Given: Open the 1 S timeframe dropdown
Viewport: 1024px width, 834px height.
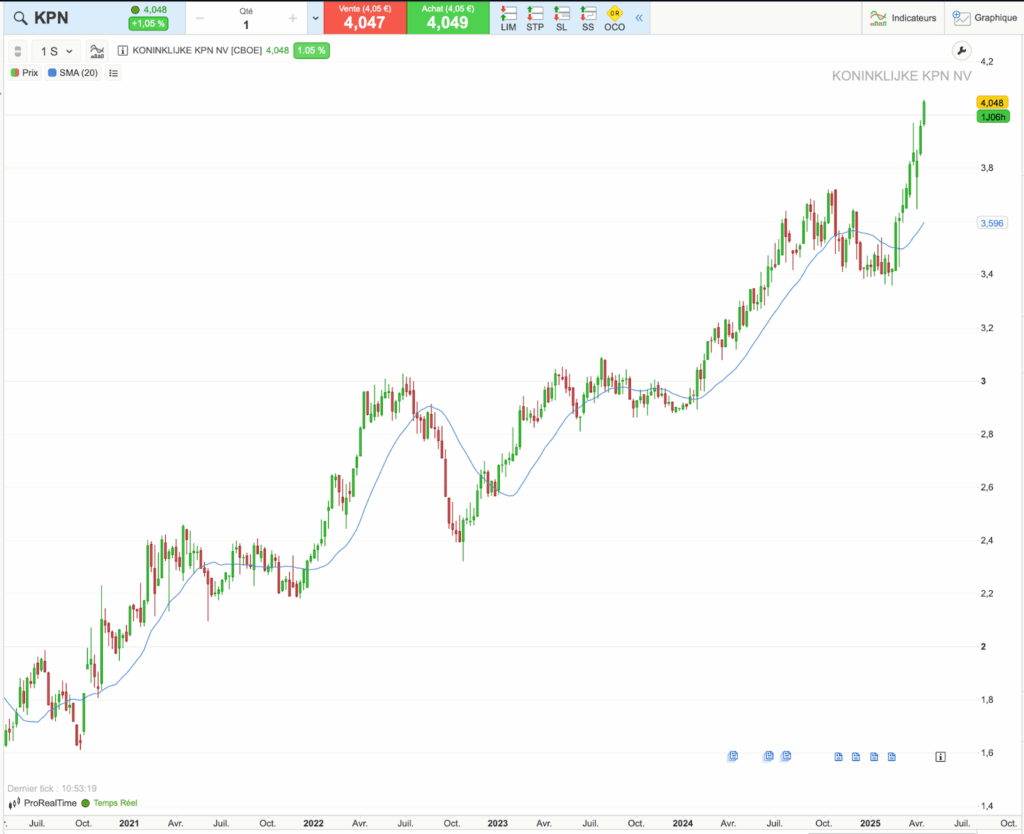Looking at the screenshot, I should (x=56, y=51).
